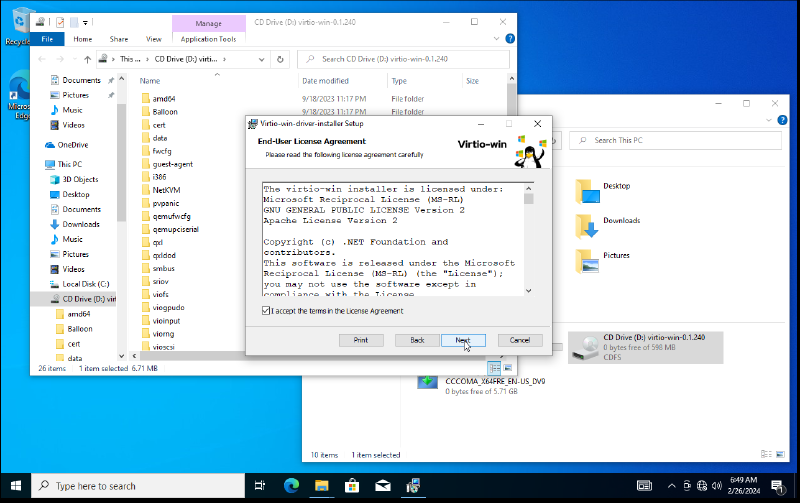
Task: Open the Home ribbon tab
Action: point(83,39)
